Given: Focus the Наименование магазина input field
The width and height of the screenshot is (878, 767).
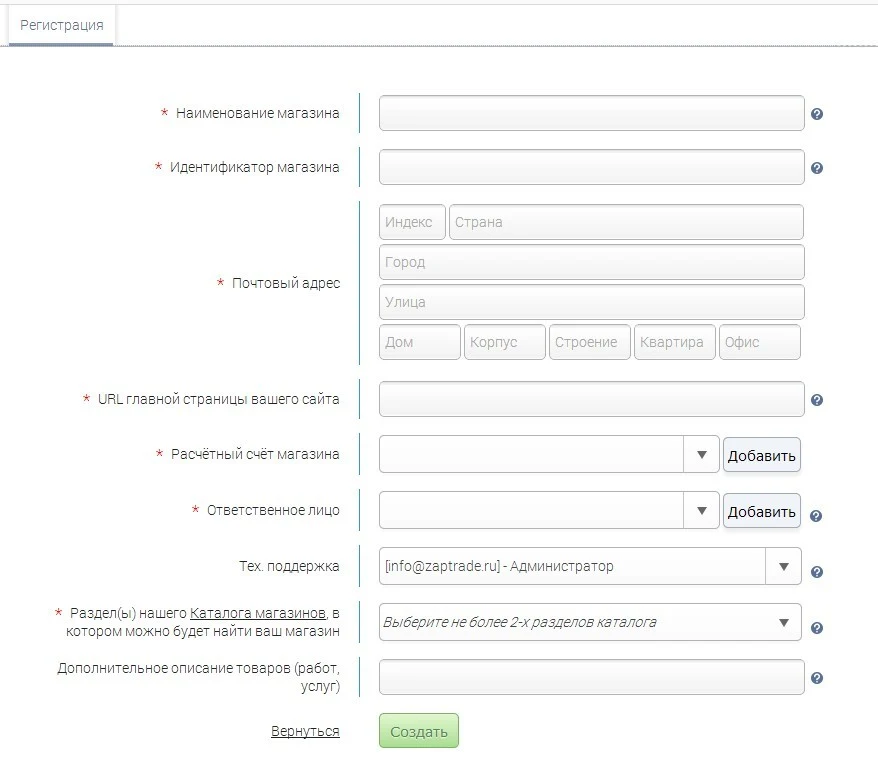Looking at the screenshot, I should [x=591, y=114].
